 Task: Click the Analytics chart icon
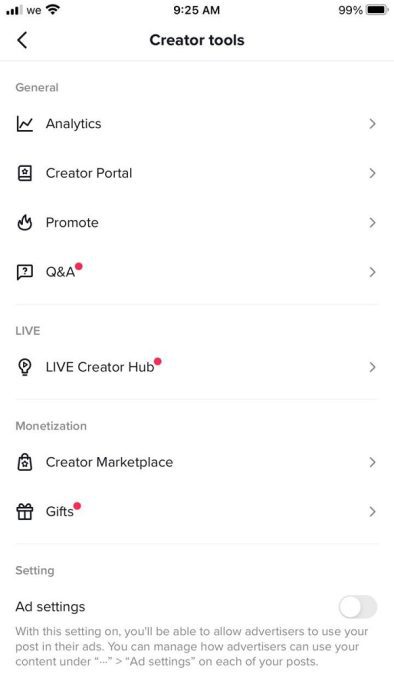(x=25, y=124)
